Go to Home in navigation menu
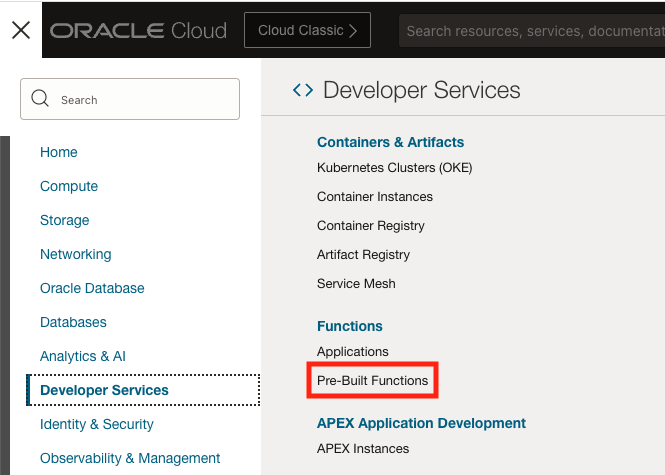This screenshot has width=665, height=475. click(59, 152)
